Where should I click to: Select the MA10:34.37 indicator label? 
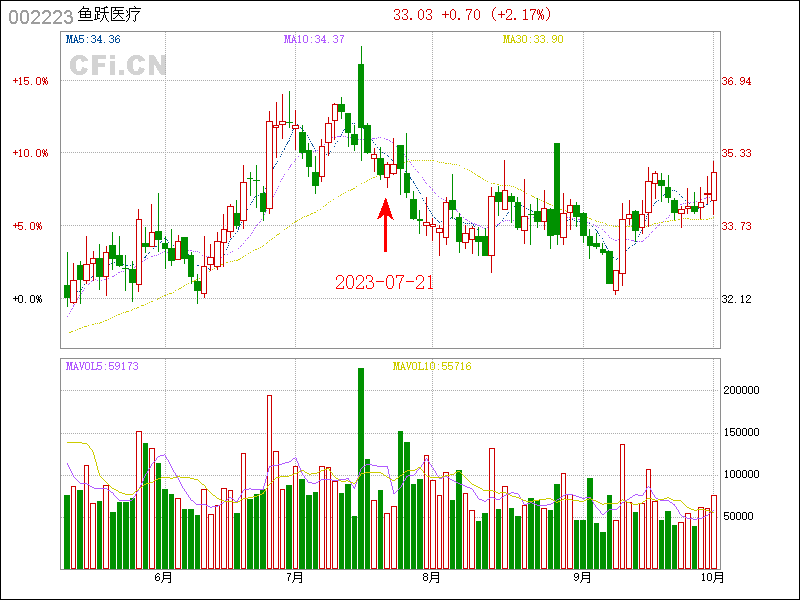314,39
